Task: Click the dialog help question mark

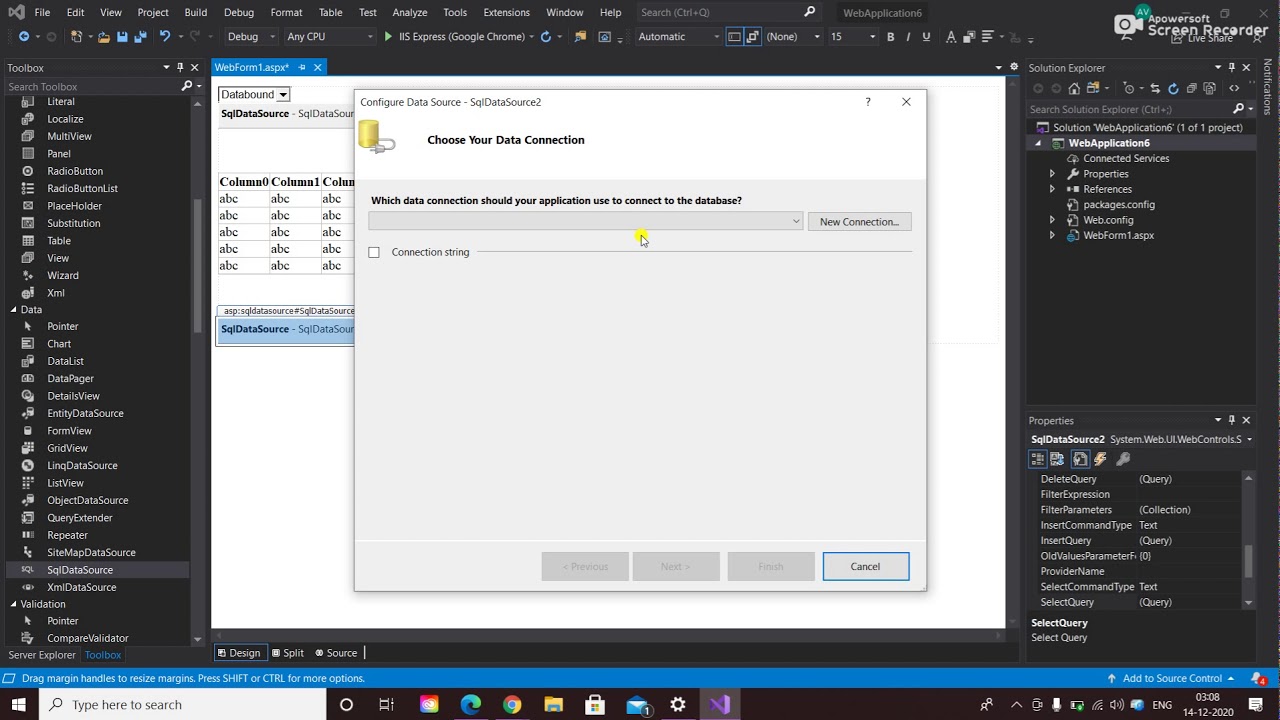Action: pos(868,102)
